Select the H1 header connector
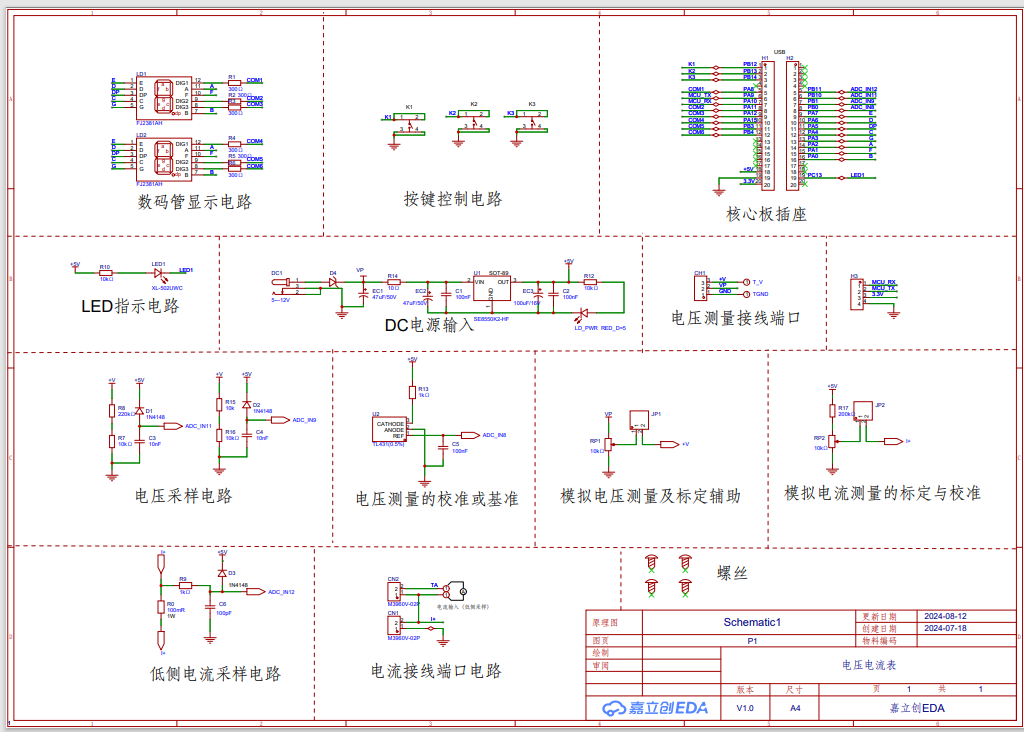Viewport: 1024px width, 732px height. pos(767,125)
